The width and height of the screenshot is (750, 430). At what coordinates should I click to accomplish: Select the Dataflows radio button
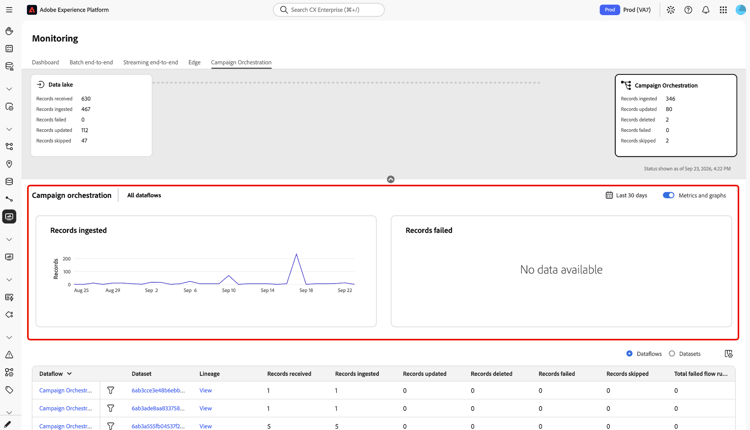point(629,353)
